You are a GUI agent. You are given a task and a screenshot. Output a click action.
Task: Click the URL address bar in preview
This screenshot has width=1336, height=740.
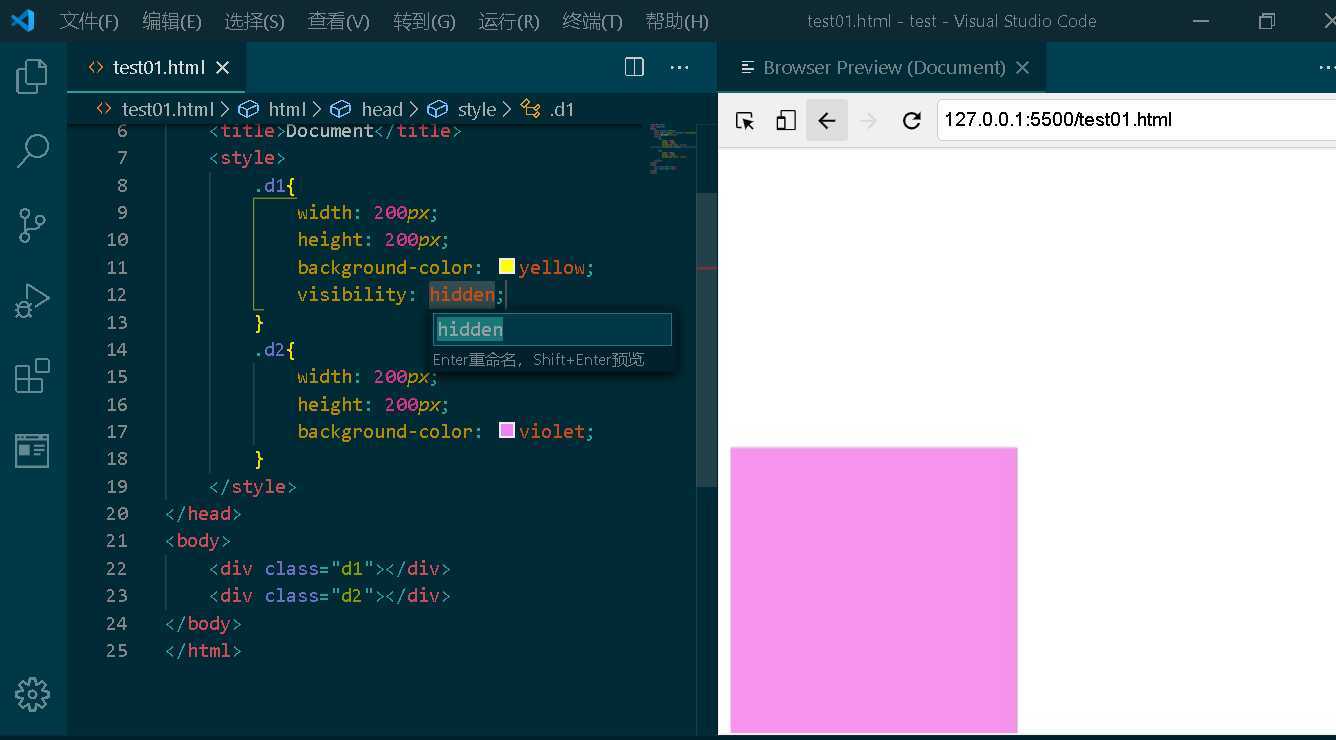(x=1136, y=120)
